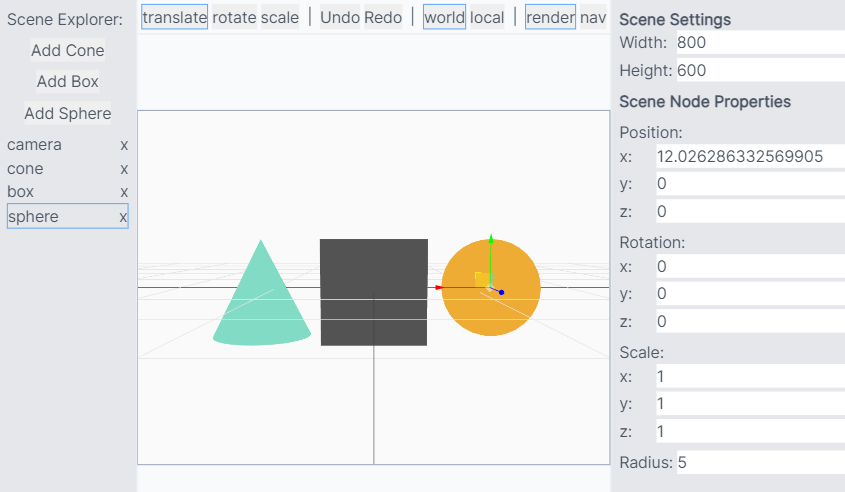This screenshot has height=492, width=845.
Task: Focus the sphere Radius field
Action: 758,462
